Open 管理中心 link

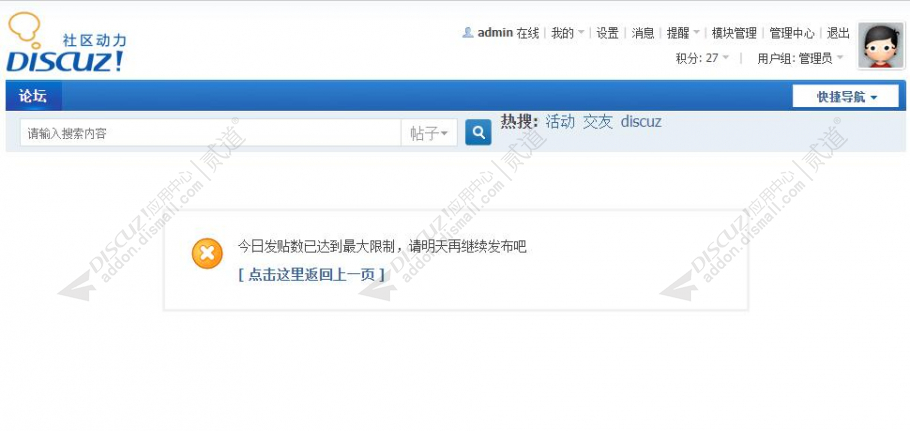point(792,33)
